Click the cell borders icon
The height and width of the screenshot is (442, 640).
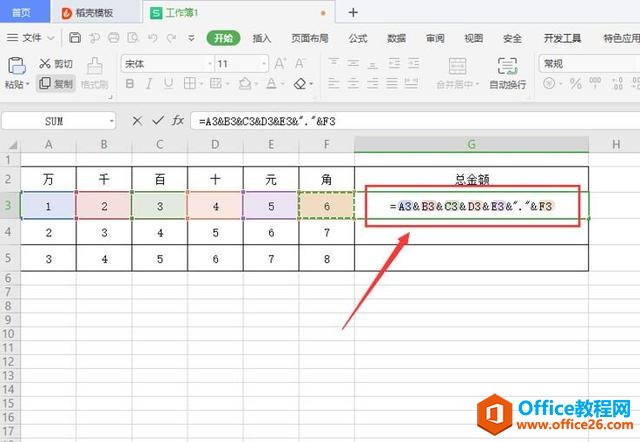(x=189, y=84)
